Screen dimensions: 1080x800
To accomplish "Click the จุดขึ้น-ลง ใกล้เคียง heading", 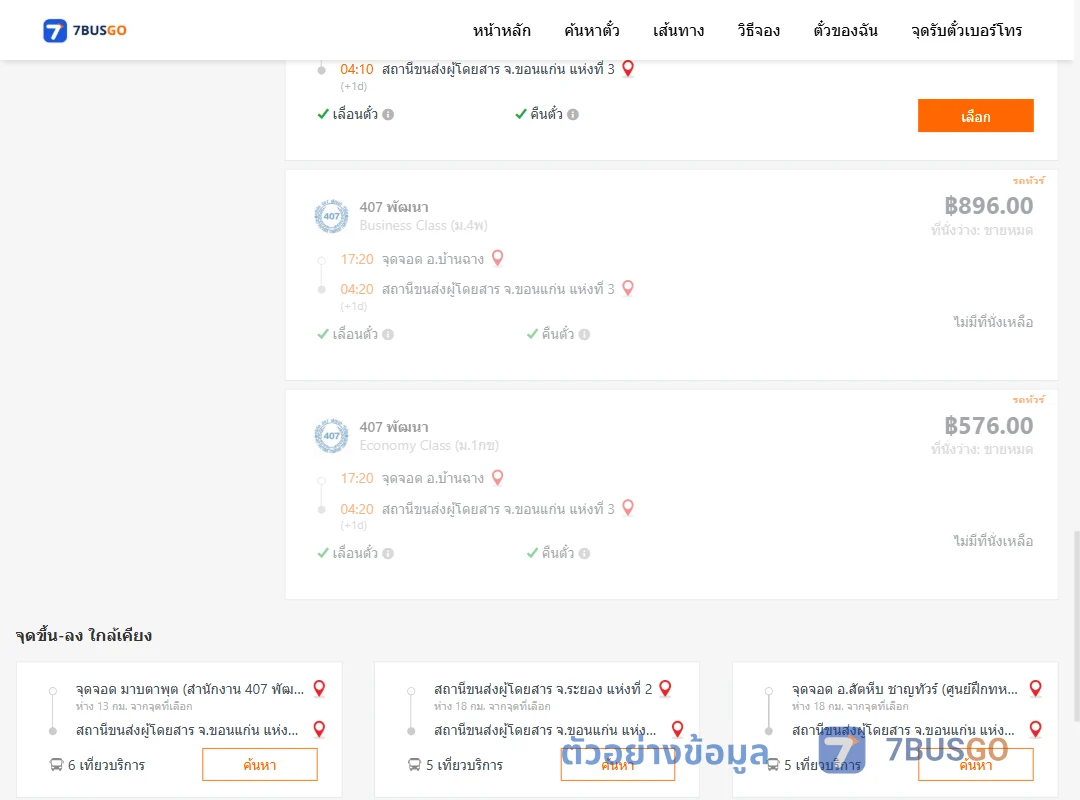I will point(84,635).
